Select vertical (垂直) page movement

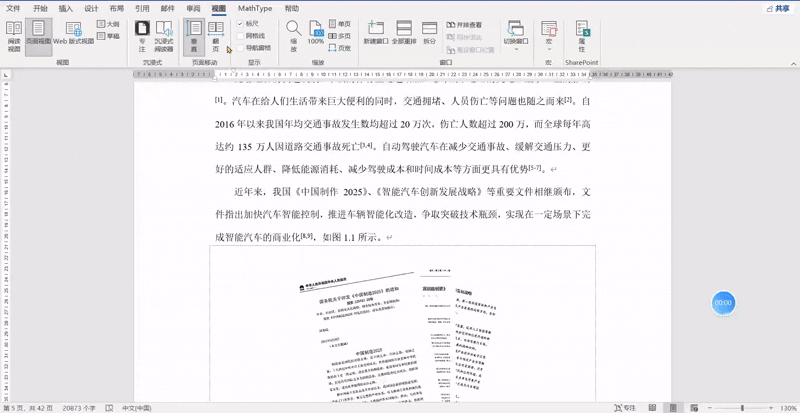(x=194, y=37)
